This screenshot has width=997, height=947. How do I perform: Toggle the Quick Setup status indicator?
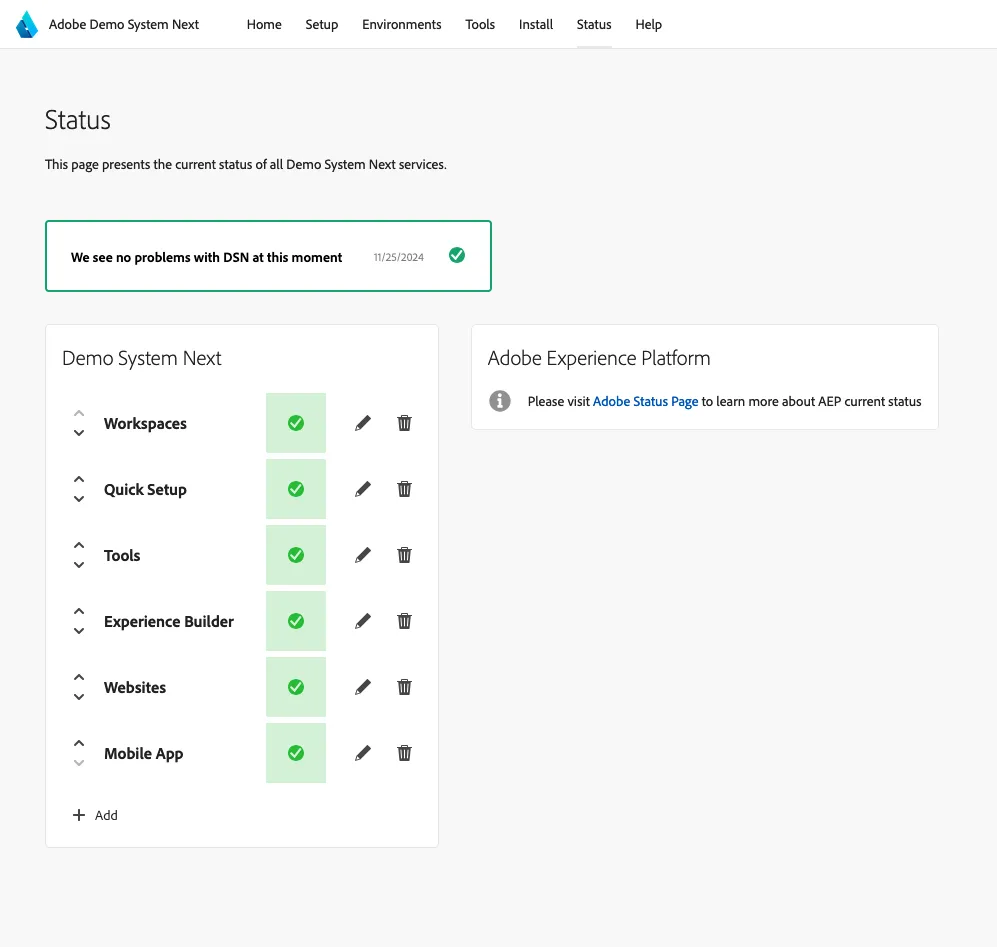tap(296, 489)
